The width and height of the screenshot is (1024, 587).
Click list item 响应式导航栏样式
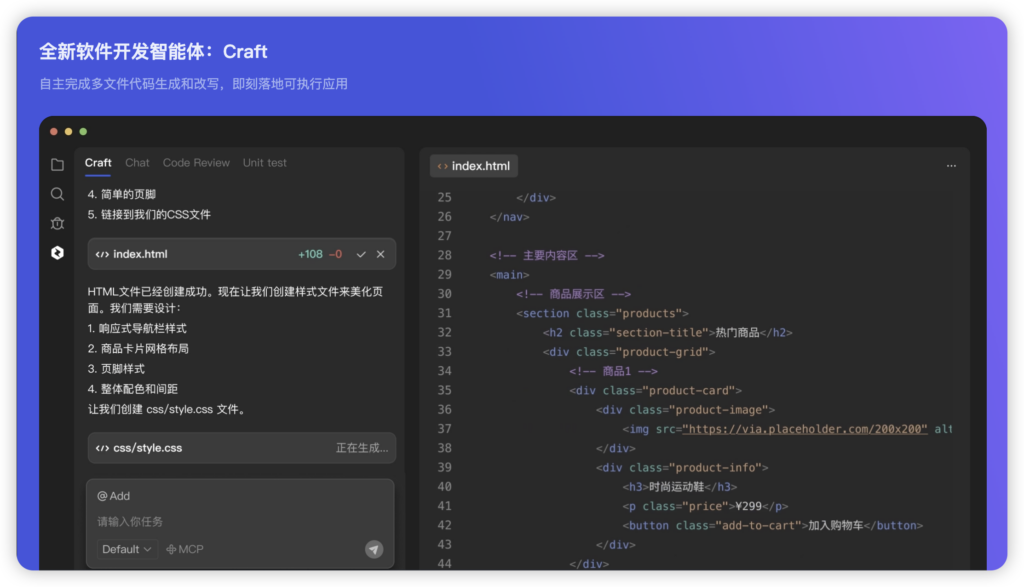coord(137,328)
